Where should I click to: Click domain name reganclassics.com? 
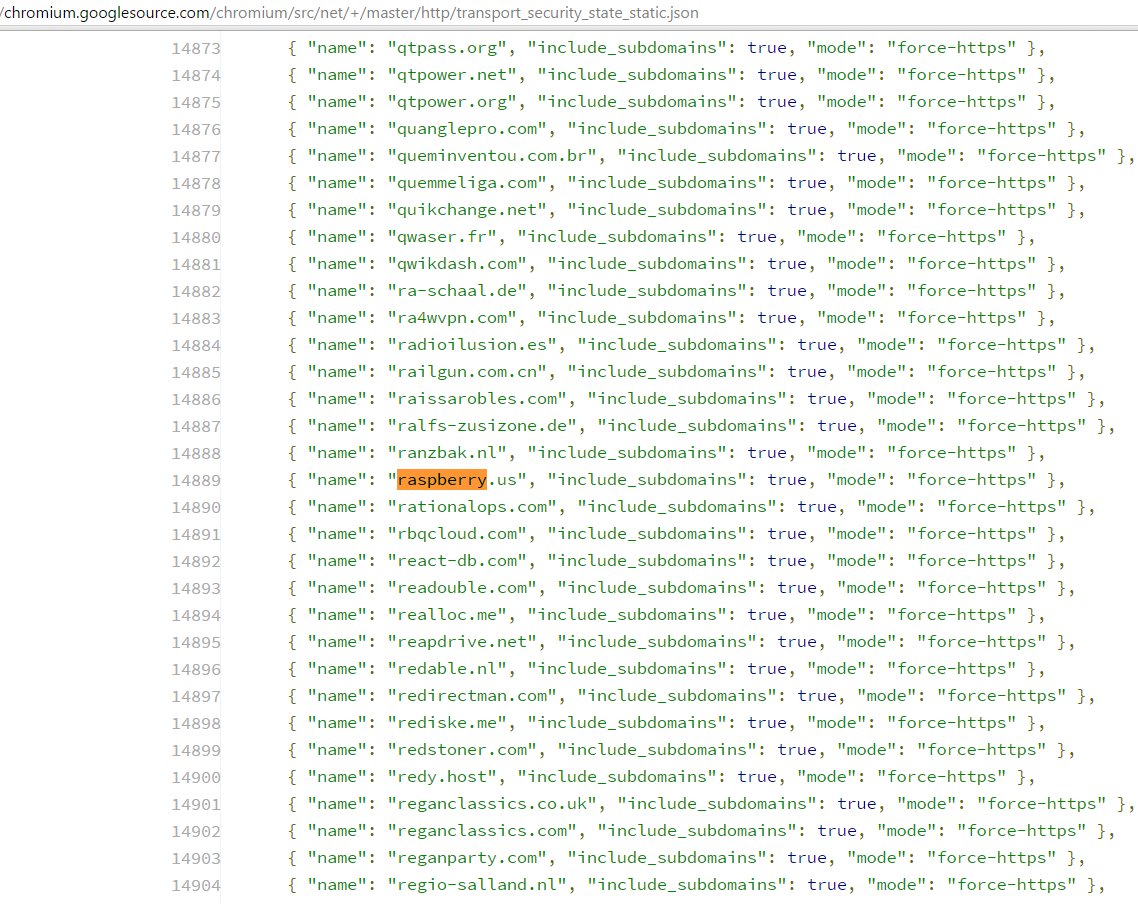point(482,830)
